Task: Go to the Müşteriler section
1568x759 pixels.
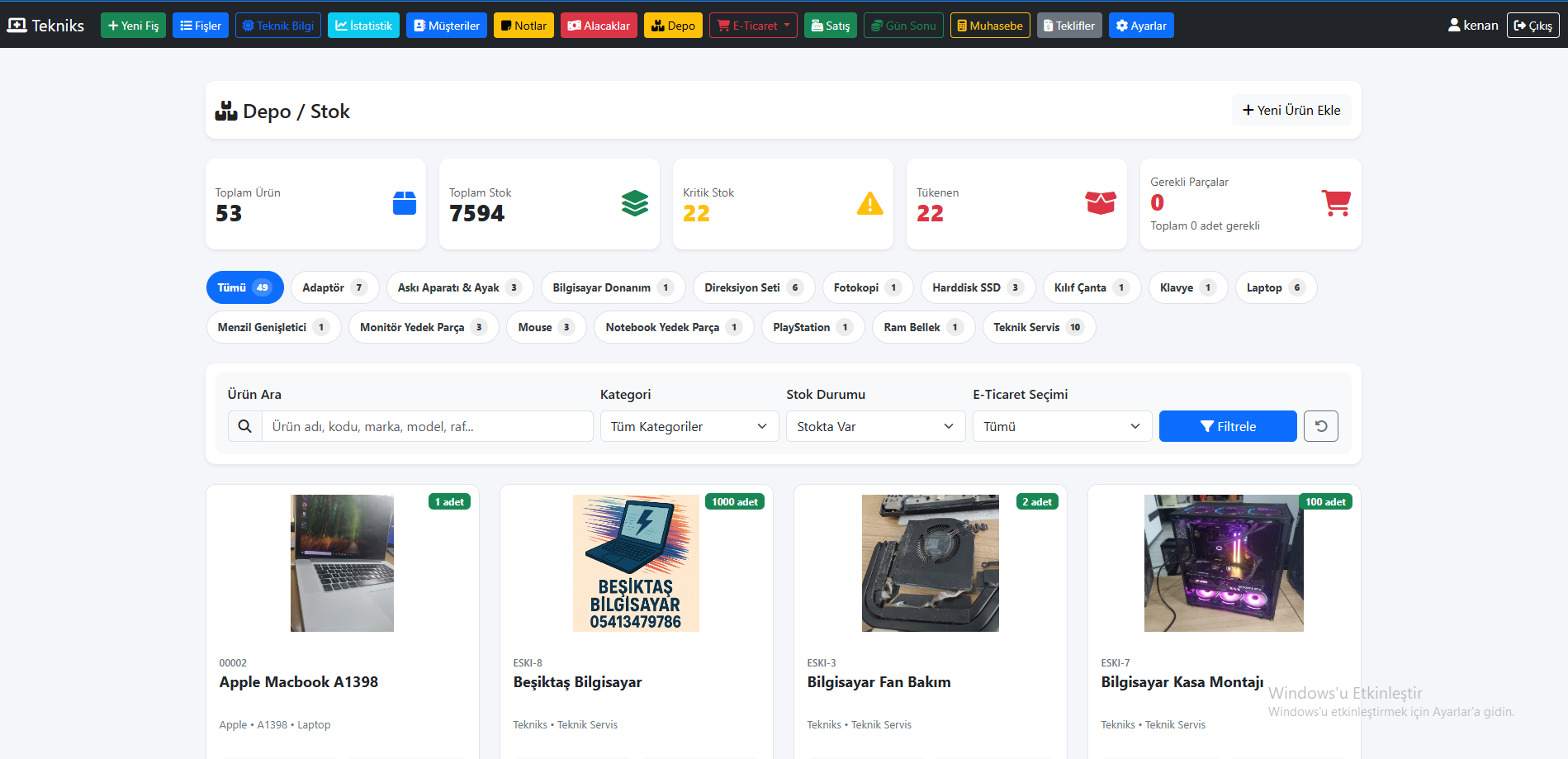Action: click(446, 26)
